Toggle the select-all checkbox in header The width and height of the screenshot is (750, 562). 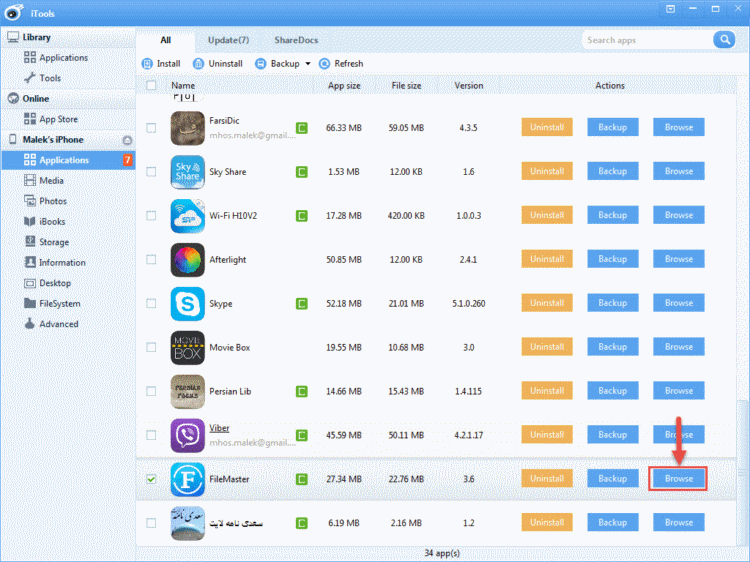coord(151,85)
